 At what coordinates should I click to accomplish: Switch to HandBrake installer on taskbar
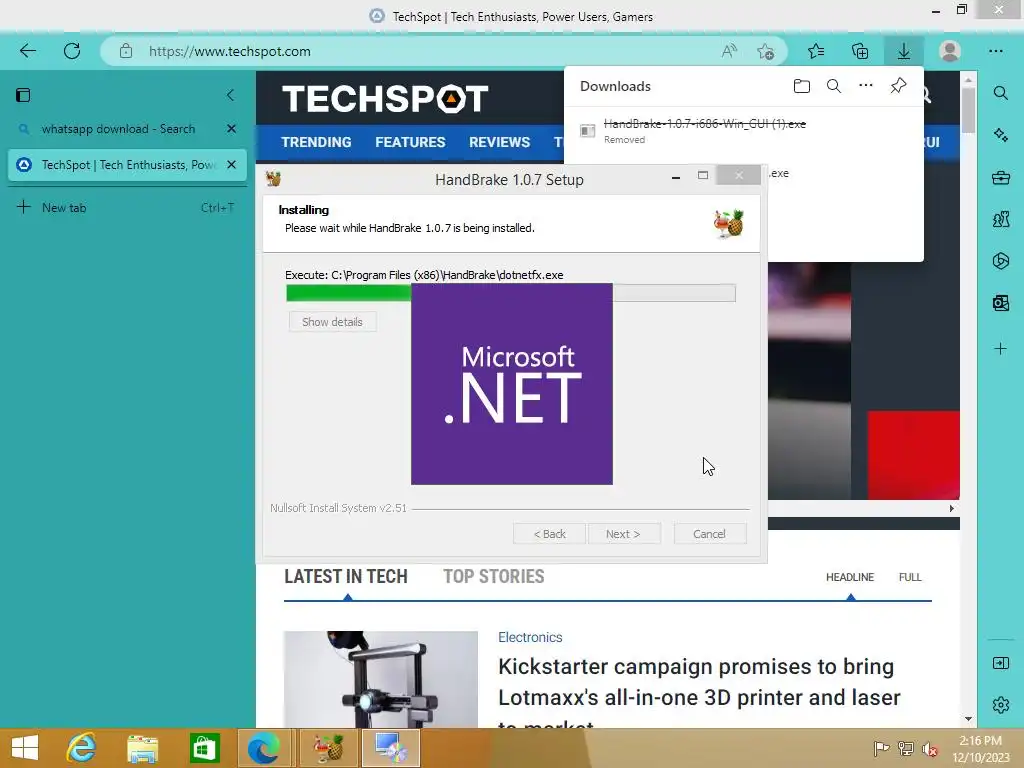(329, 748)
